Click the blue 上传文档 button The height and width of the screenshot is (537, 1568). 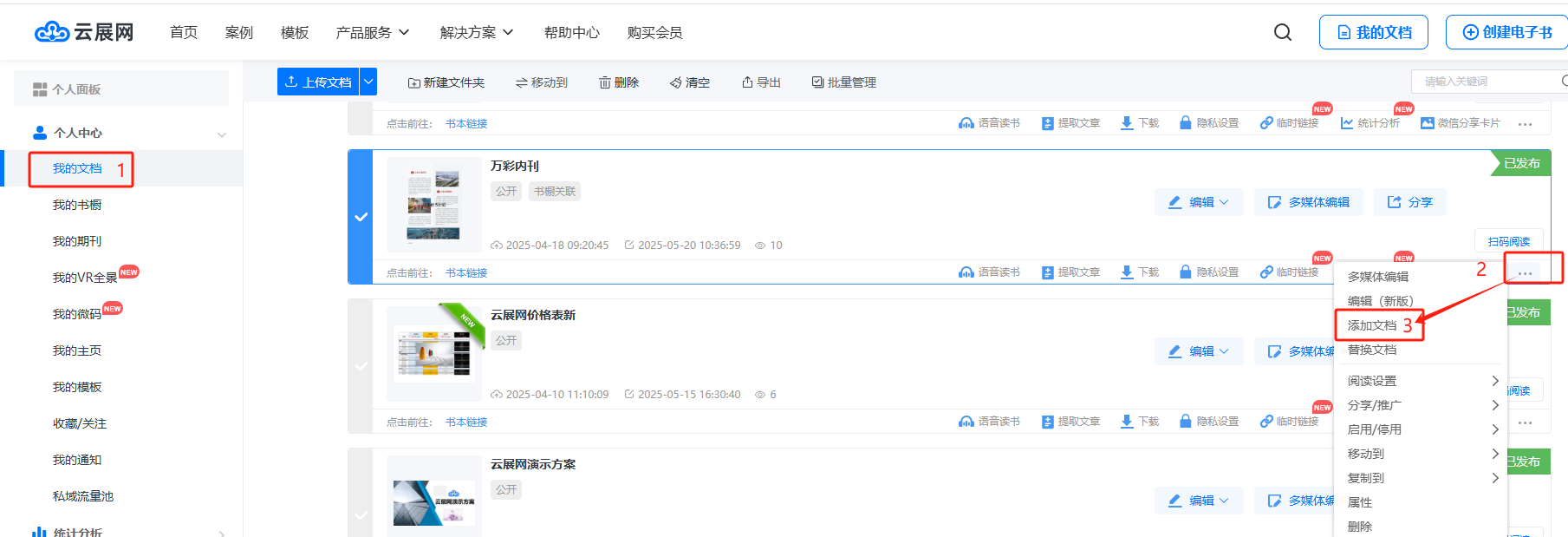(x=318, y=82)
